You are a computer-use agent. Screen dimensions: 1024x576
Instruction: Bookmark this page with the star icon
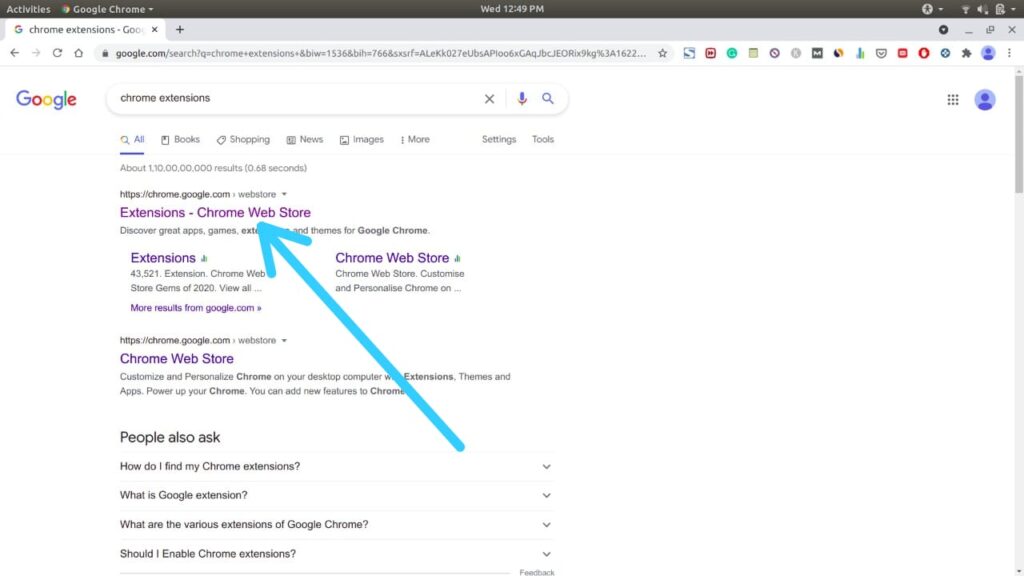coord(662,54)
